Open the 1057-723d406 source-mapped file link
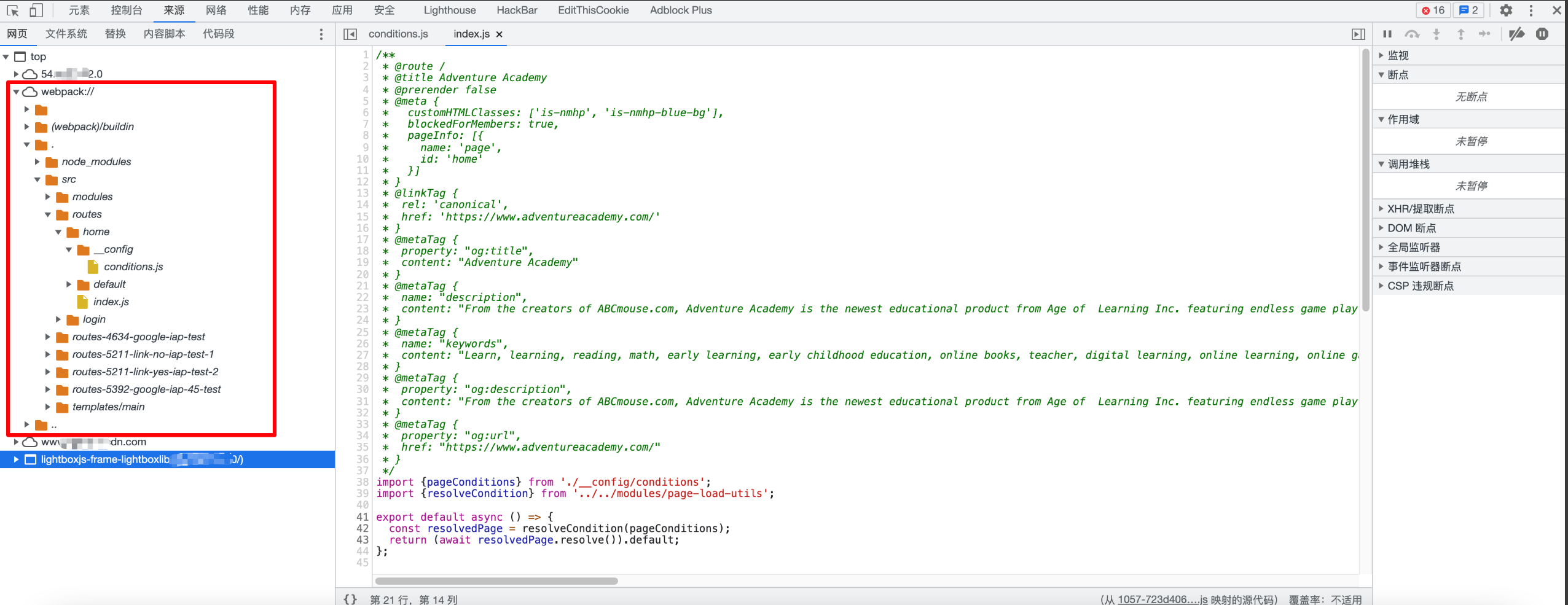1568x605 pixels. click(x=1162, y=599)
